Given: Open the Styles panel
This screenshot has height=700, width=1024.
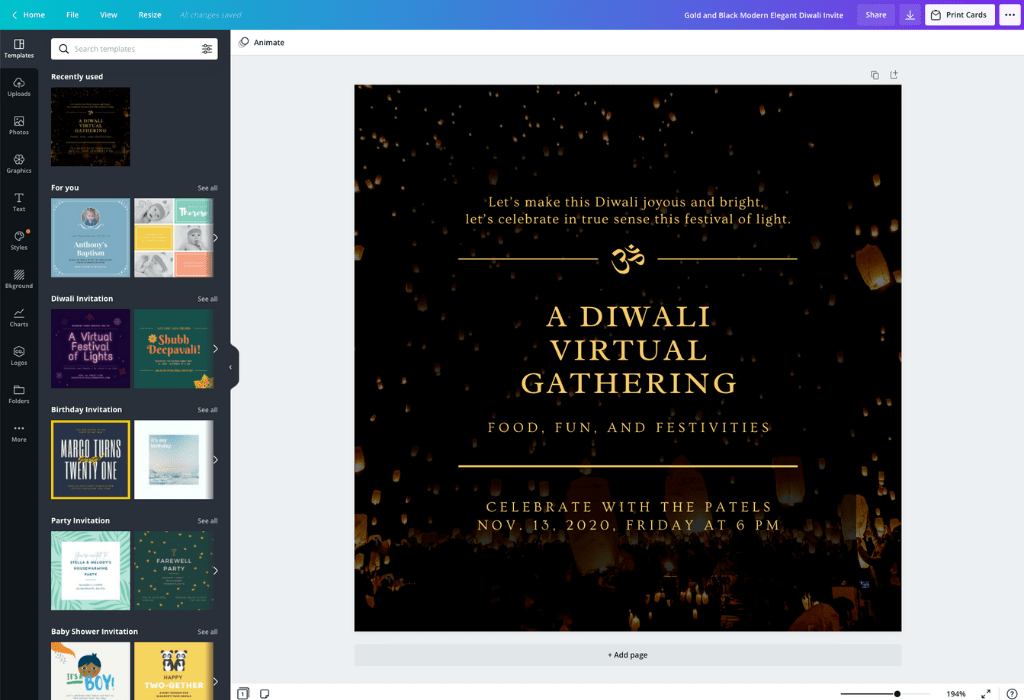Looking at the screenshot, I should pos(18,240).
